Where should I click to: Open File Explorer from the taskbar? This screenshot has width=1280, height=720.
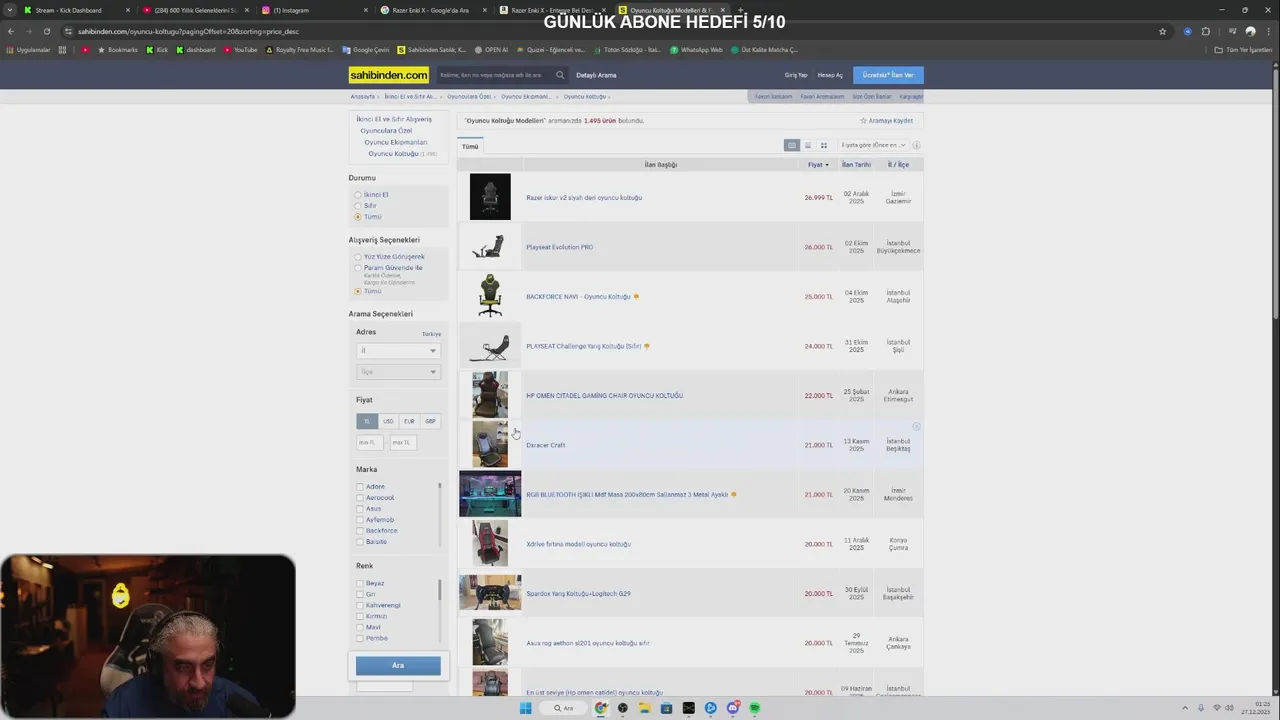pos(645,708)
